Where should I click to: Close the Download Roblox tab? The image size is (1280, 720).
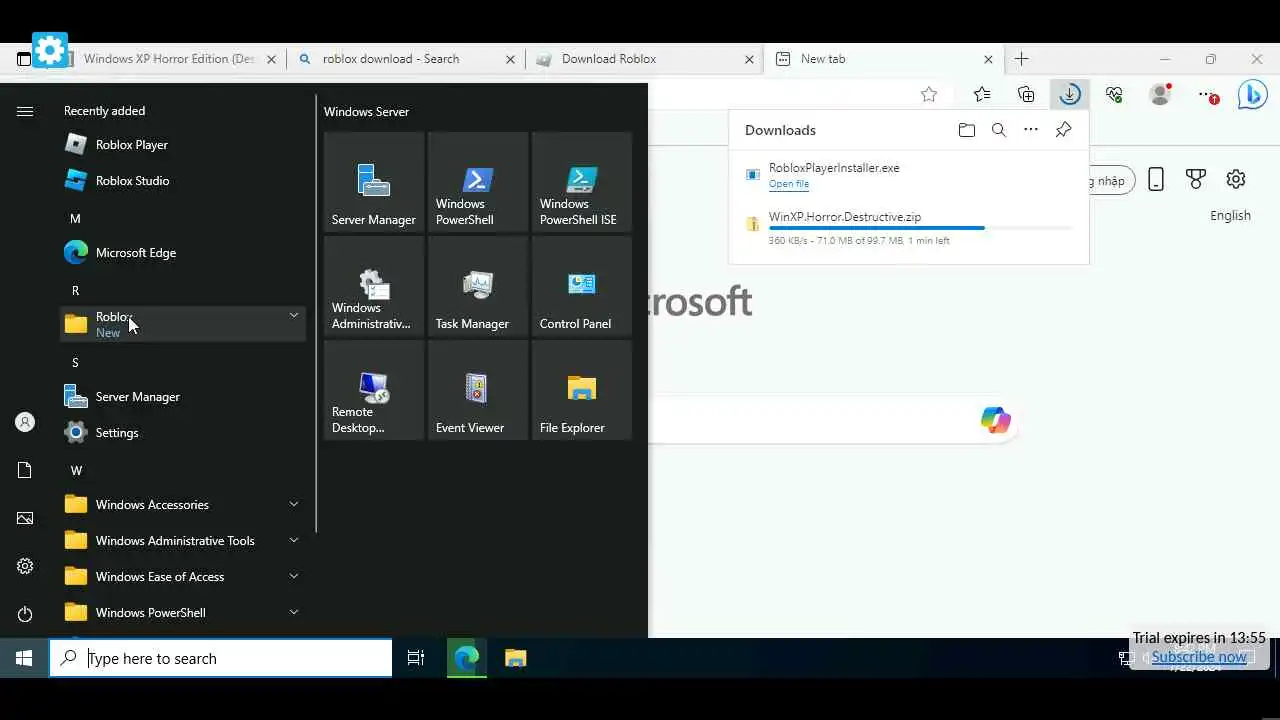(x=749, y=59)
